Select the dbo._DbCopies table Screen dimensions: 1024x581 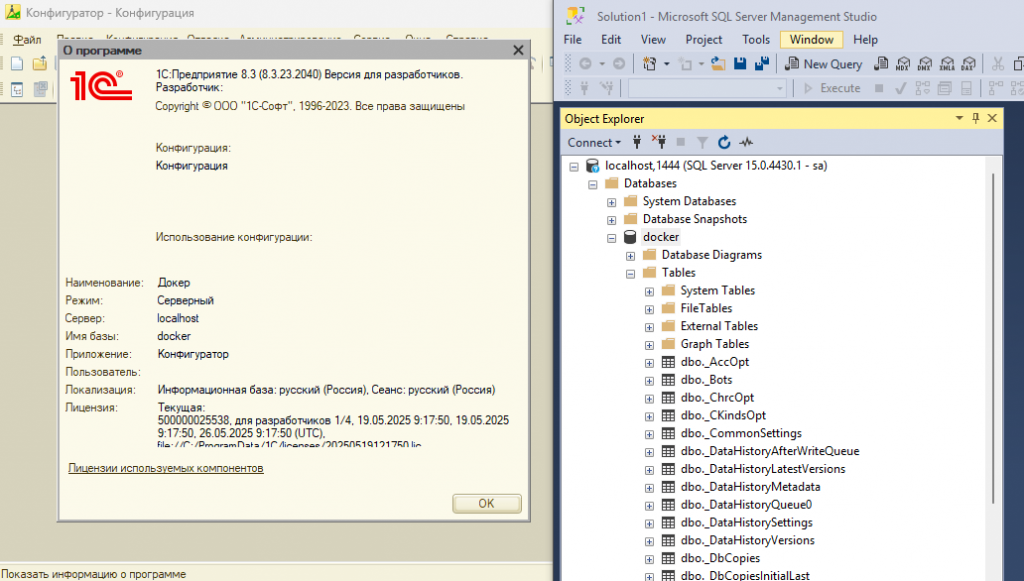point(720,558)
